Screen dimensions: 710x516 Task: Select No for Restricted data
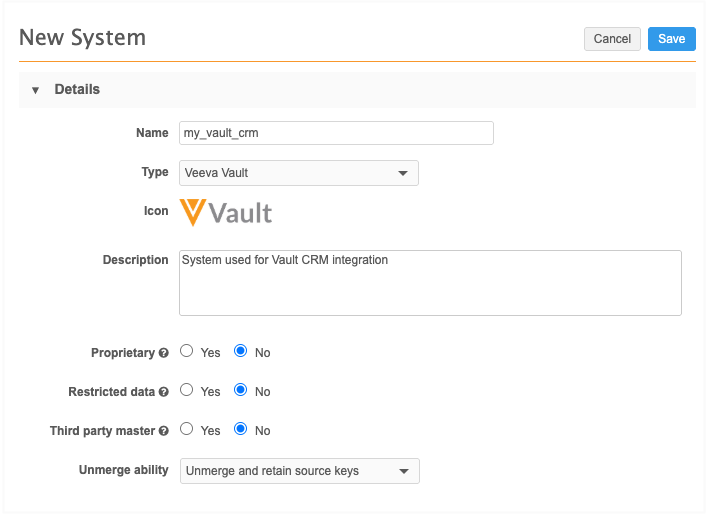[240, 390]
